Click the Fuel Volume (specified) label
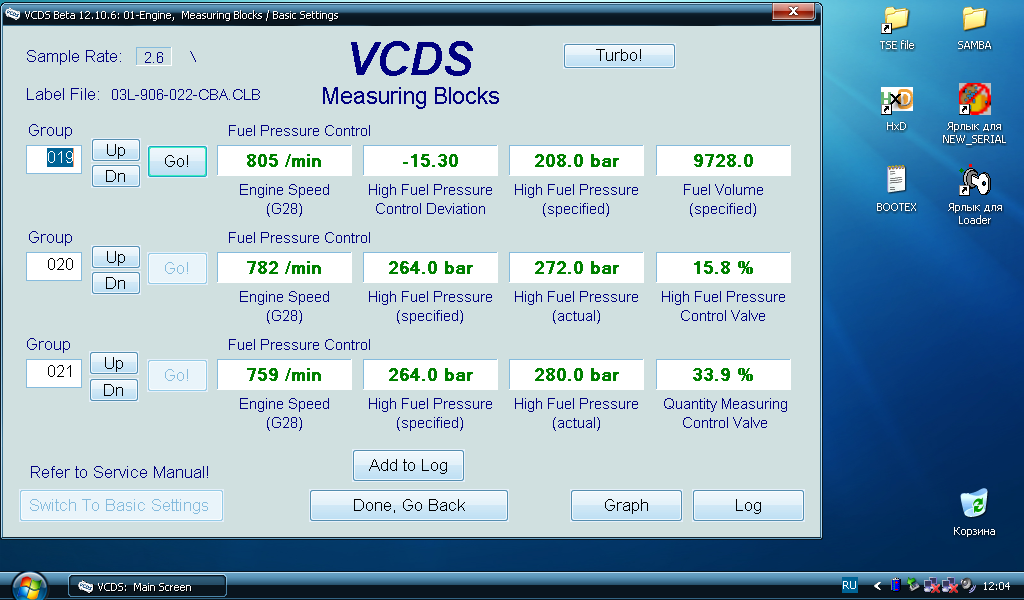This screenshot has height=600, width=1024. (x=723, y=199)
